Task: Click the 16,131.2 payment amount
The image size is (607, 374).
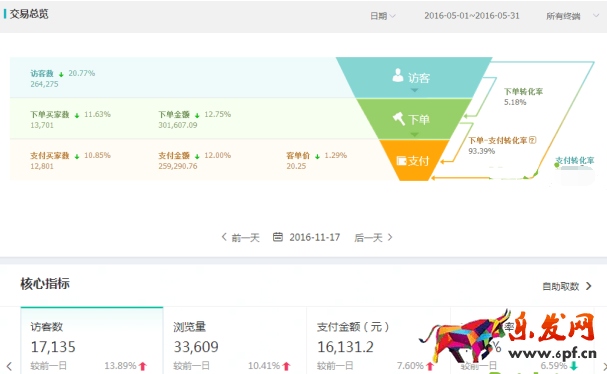Action: pyautogui.click(x=345, y=347)
